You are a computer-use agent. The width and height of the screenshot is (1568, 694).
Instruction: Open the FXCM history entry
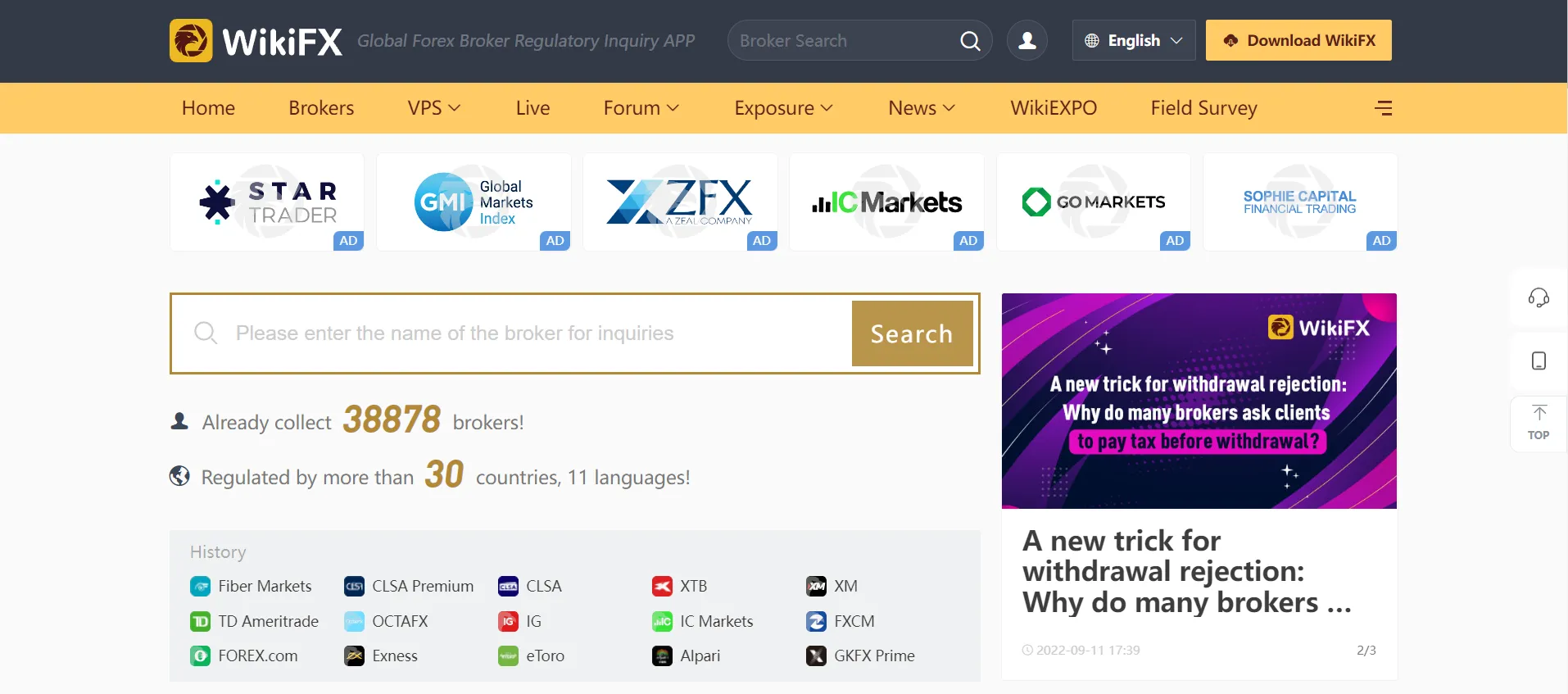pos(854,622)
